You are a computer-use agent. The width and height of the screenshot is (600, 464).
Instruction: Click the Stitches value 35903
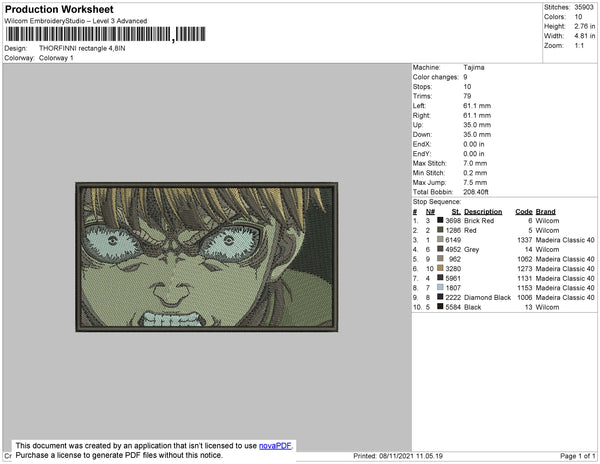(x=584, y=7)
